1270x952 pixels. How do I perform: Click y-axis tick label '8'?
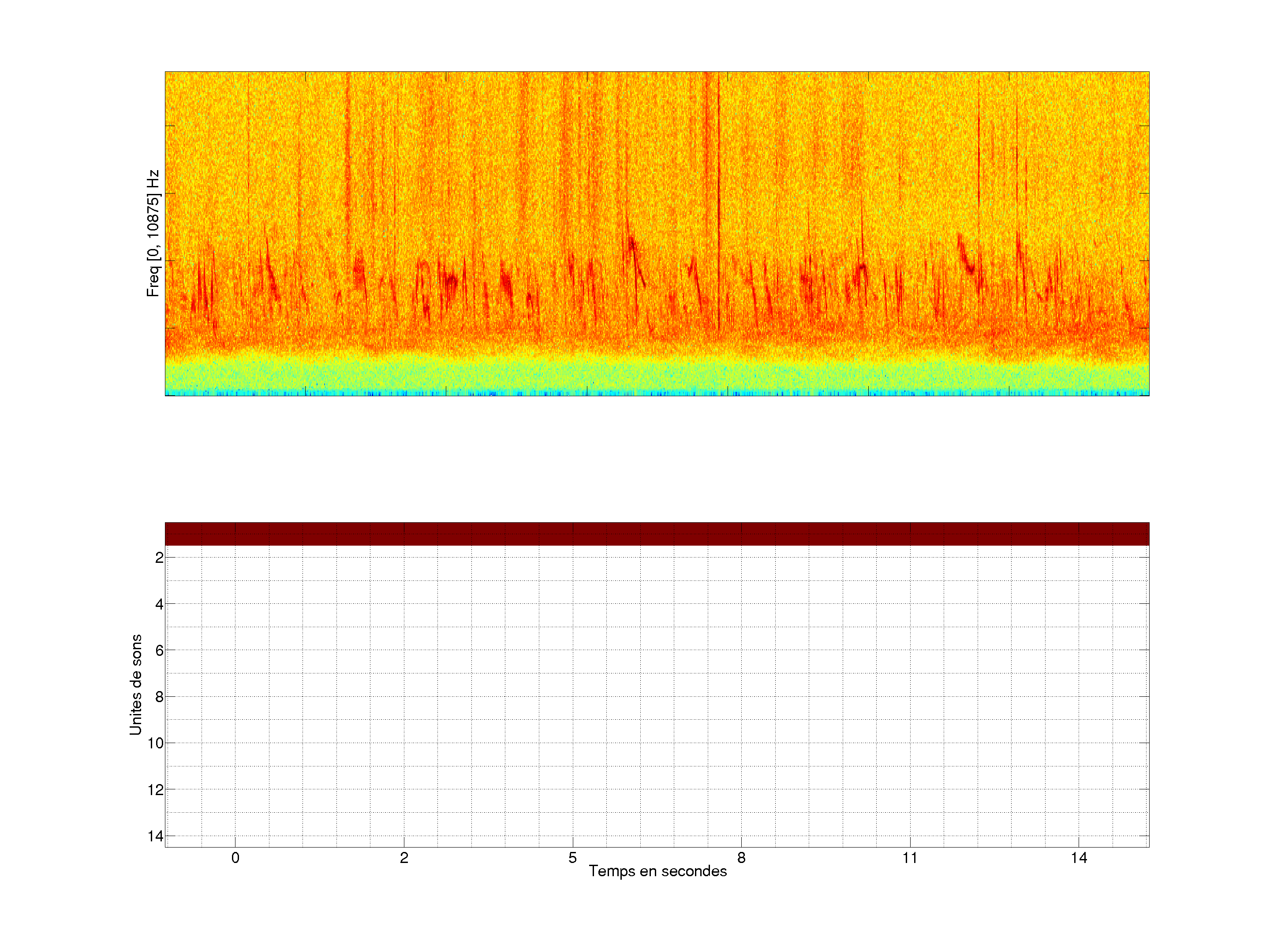(159, 697)
